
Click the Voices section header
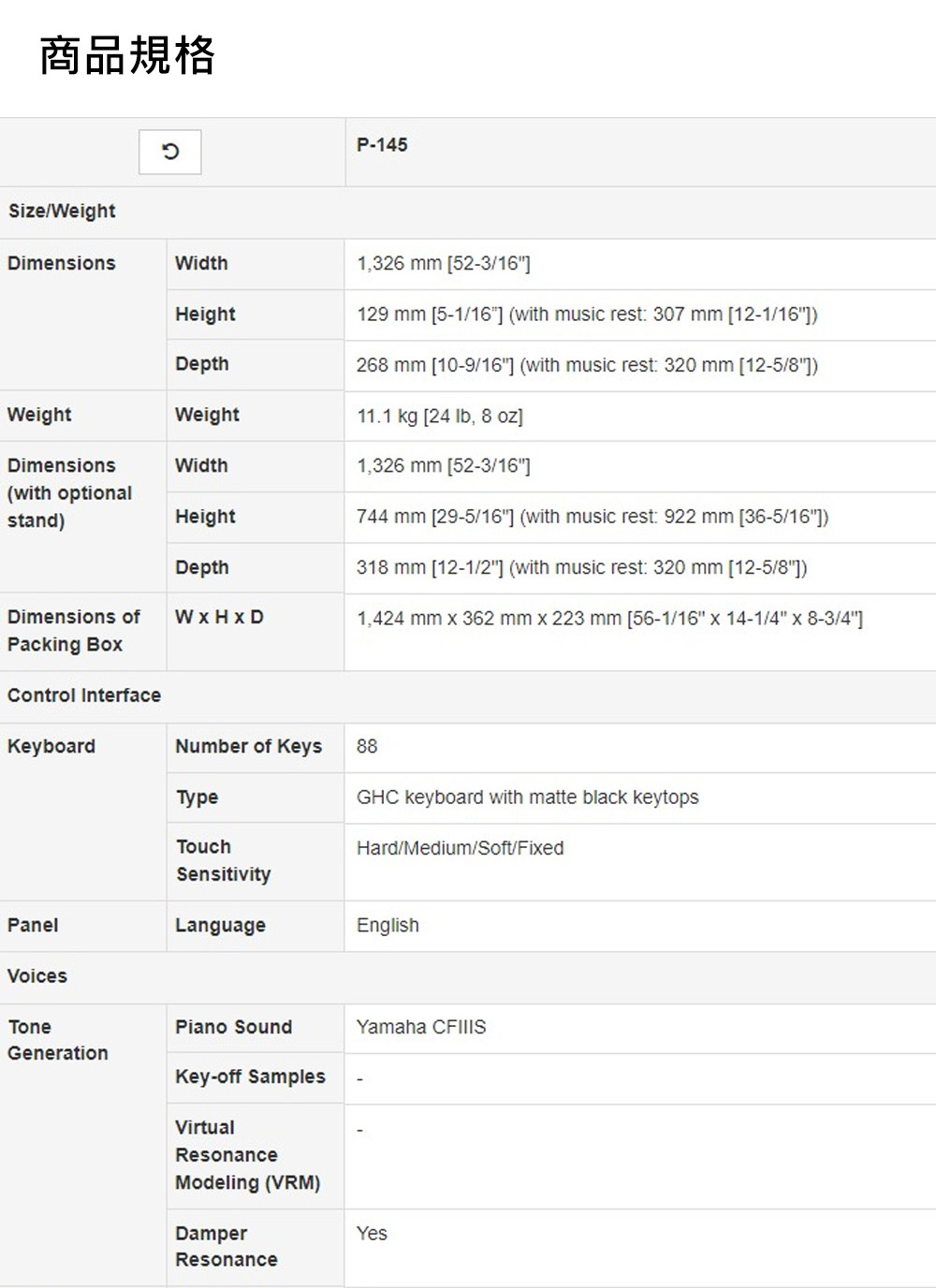(37, 976)
